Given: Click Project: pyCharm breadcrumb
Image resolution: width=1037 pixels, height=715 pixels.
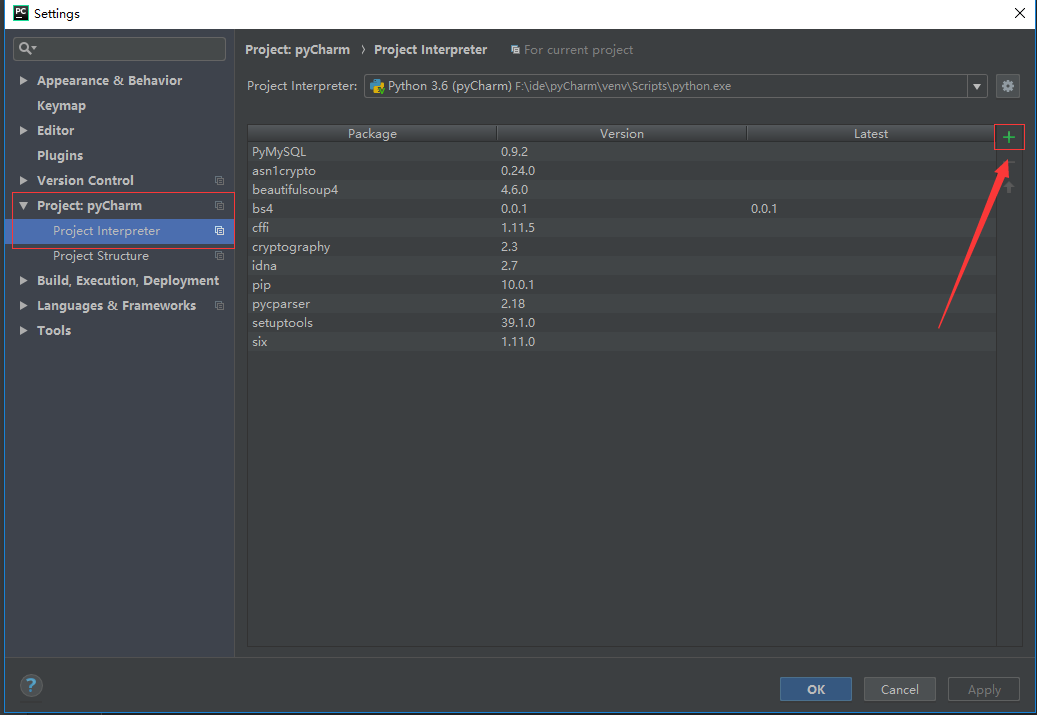Looking at the screenshot, I should pos(298,50).
